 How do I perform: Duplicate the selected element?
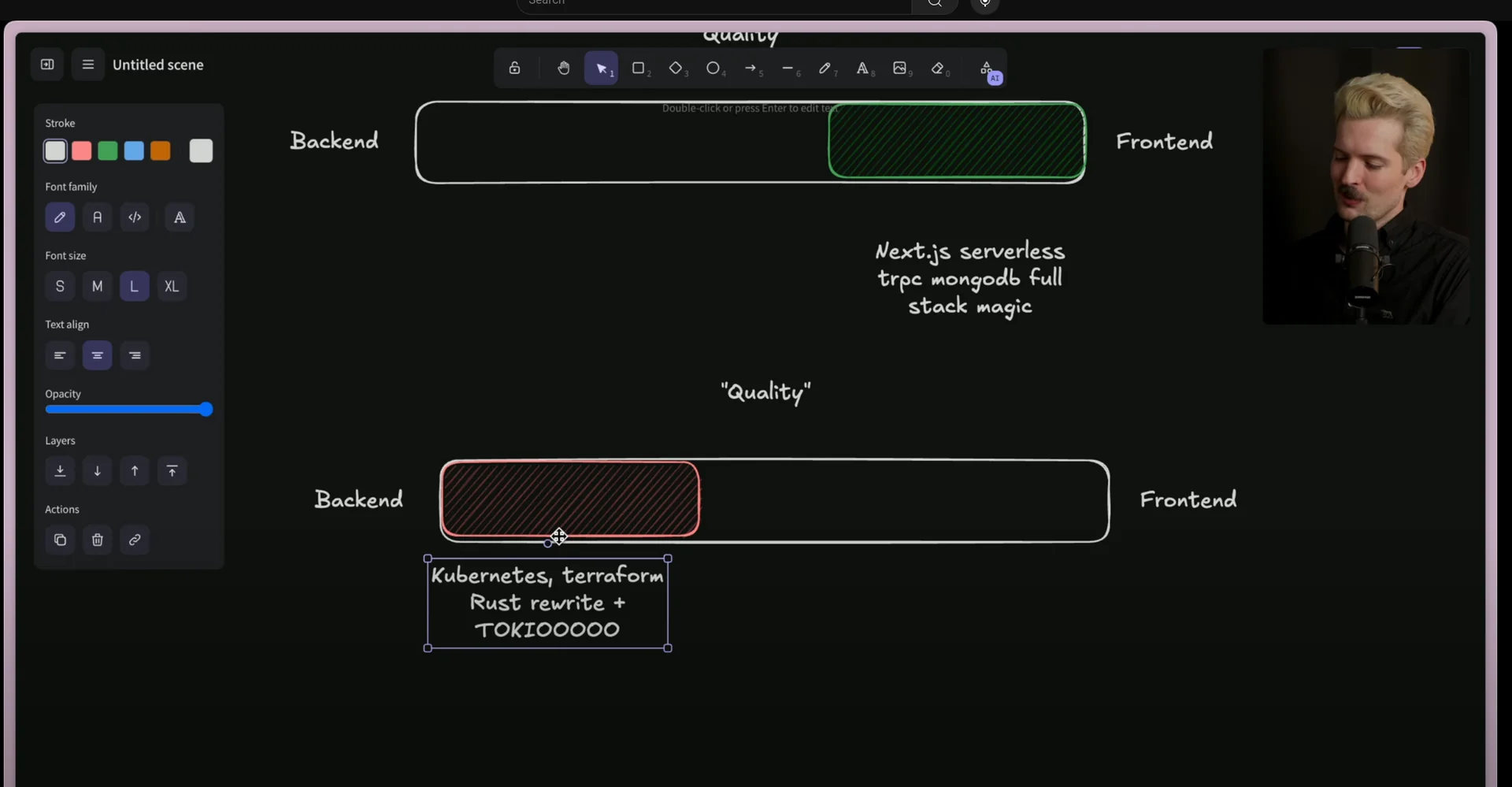coord(60,540)
